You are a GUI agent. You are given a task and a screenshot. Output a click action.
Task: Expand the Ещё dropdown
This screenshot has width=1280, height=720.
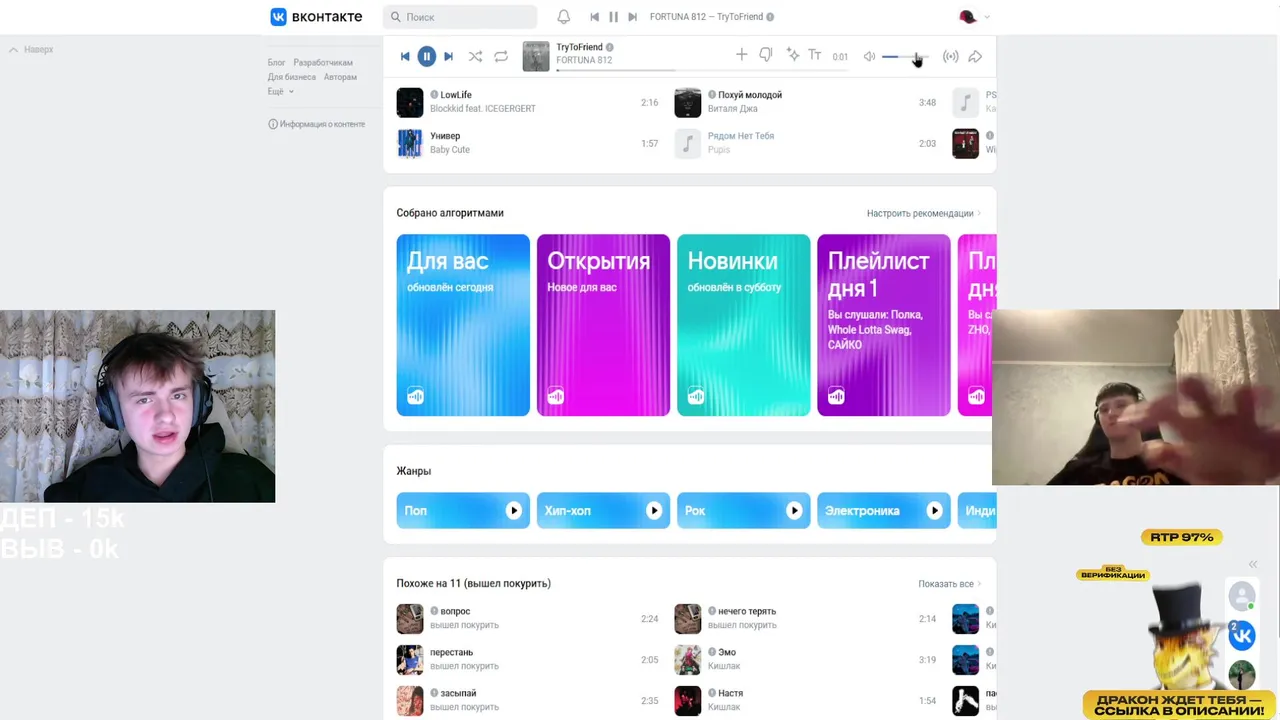[280, 91]
